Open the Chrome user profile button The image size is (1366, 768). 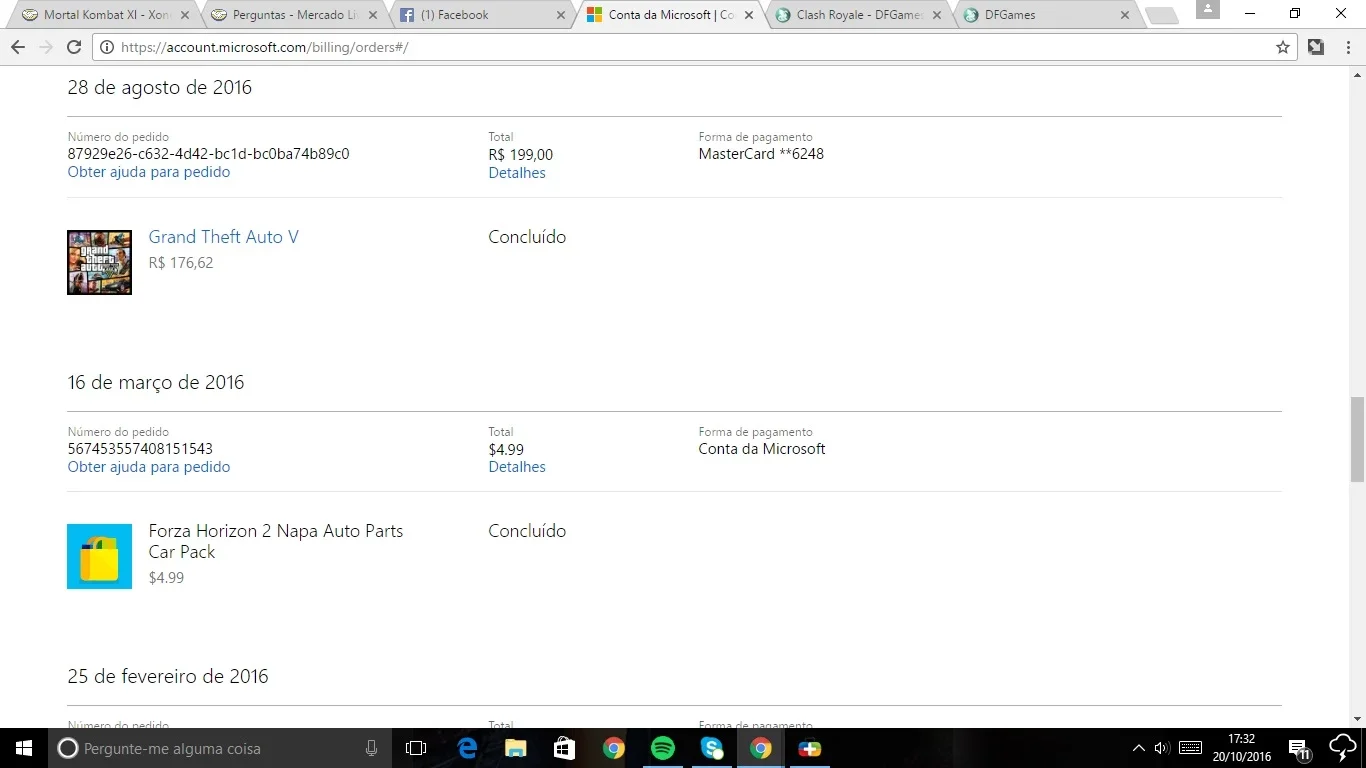[x=1207, y=9]
